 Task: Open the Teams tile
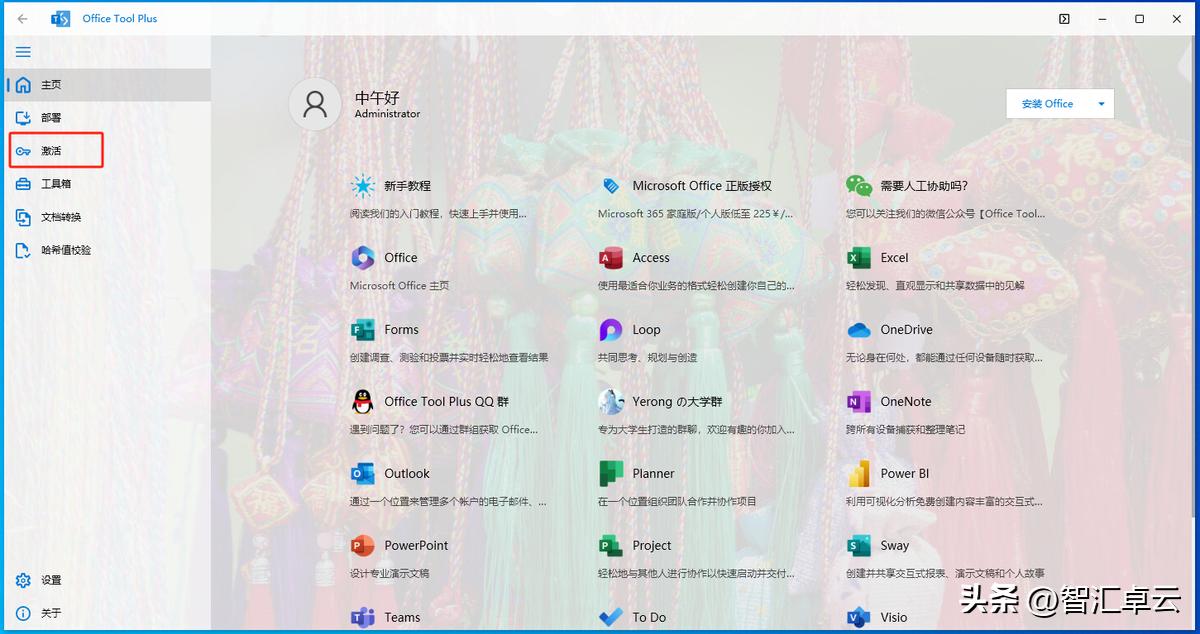coord(399,617)
